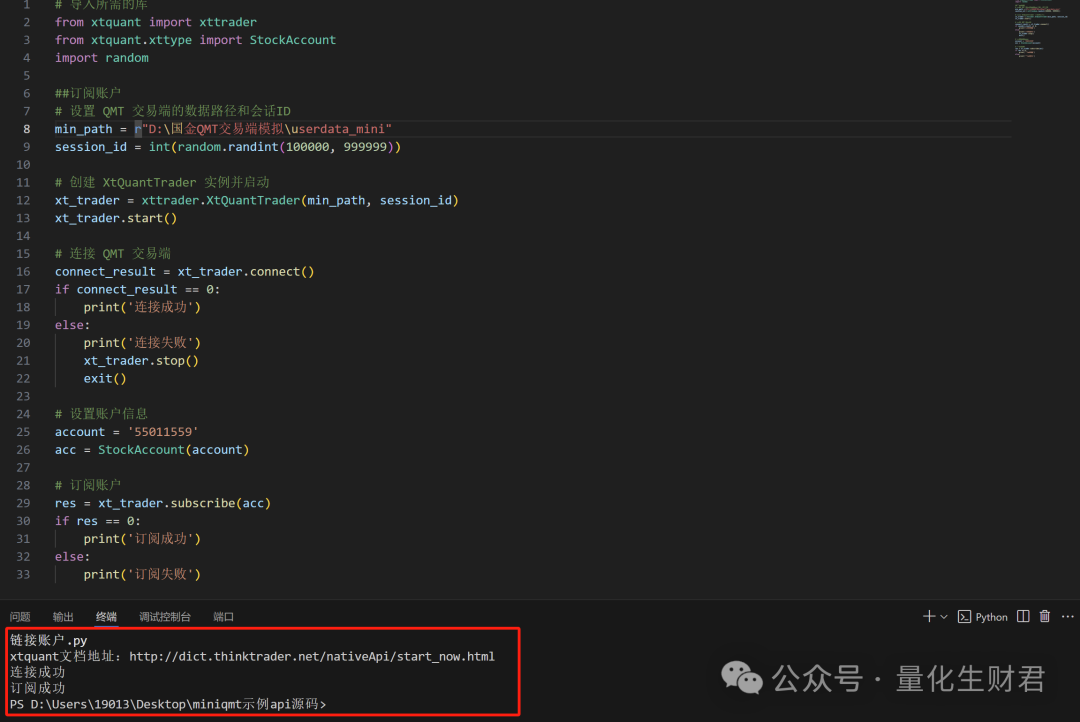Select the active 终端 (Terminal) tab
This screenshot has width=1080, height=722.
pyautogui.click(x=106, y=616)
